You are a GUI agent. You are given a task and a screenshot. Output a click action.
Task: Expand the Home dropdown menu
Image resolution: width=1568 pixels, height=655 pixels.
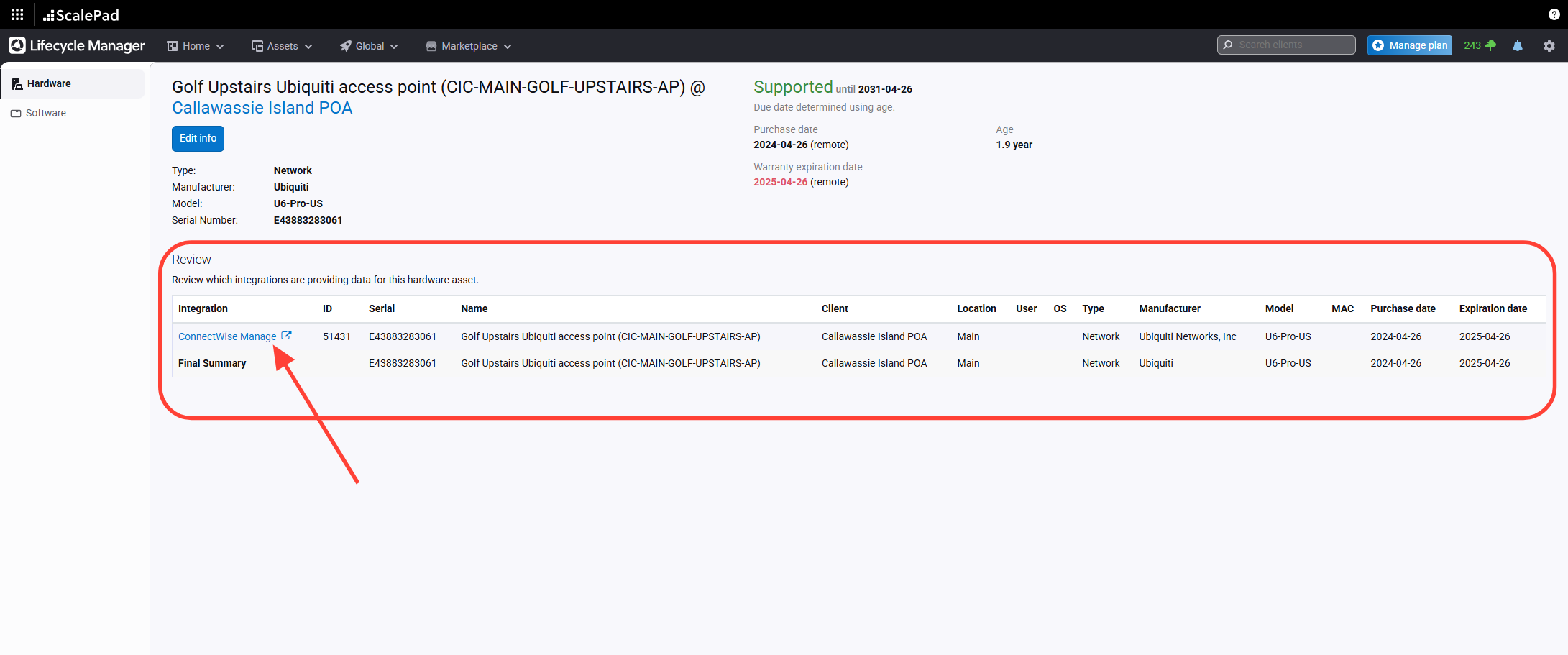tap(196, 46)
